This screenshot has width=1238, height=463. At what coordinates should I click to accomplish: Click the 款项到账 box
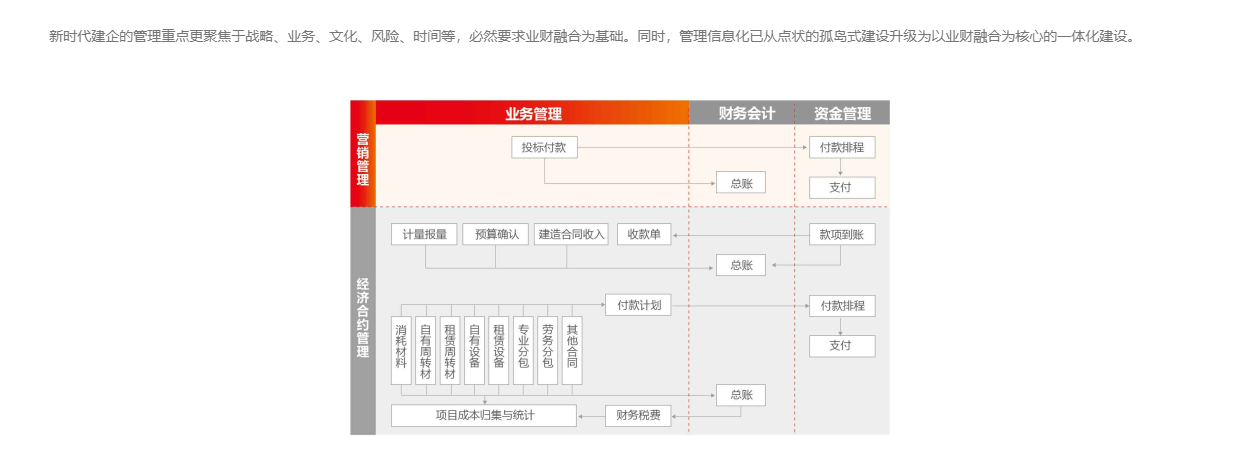coord(841,234)
